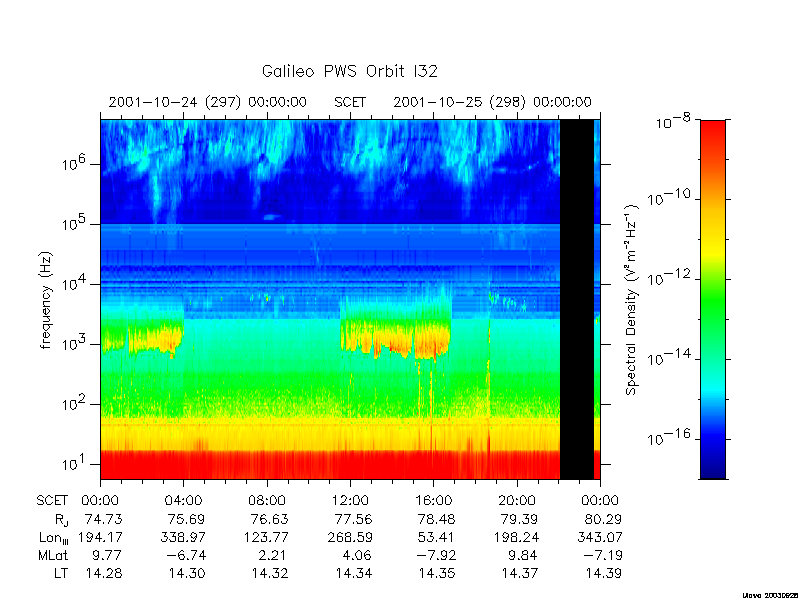Screen dimensions: 800x600
Task: Select the '2001-10-24 (297) 00:00:00' date label
Action: click(x=208, y=102)
